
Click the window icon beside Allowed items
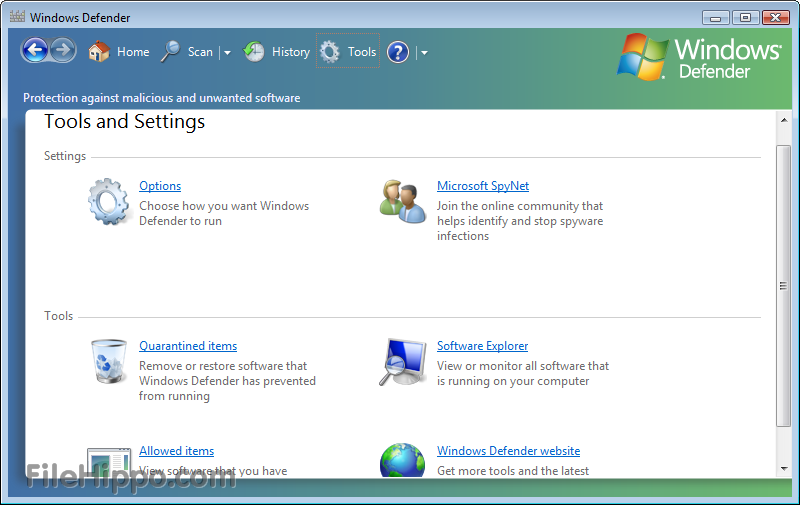[109, 462]
